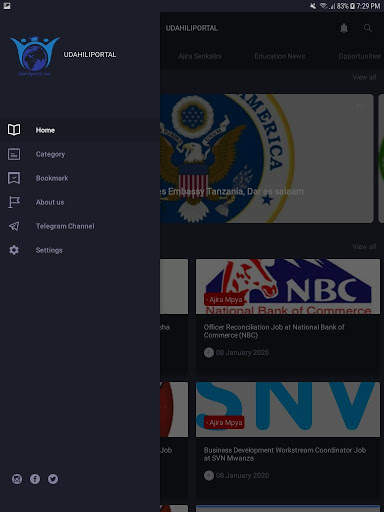Open Settings from the drawer
Image resolution: width=384 pixels, height=512 pixels.
80,250
